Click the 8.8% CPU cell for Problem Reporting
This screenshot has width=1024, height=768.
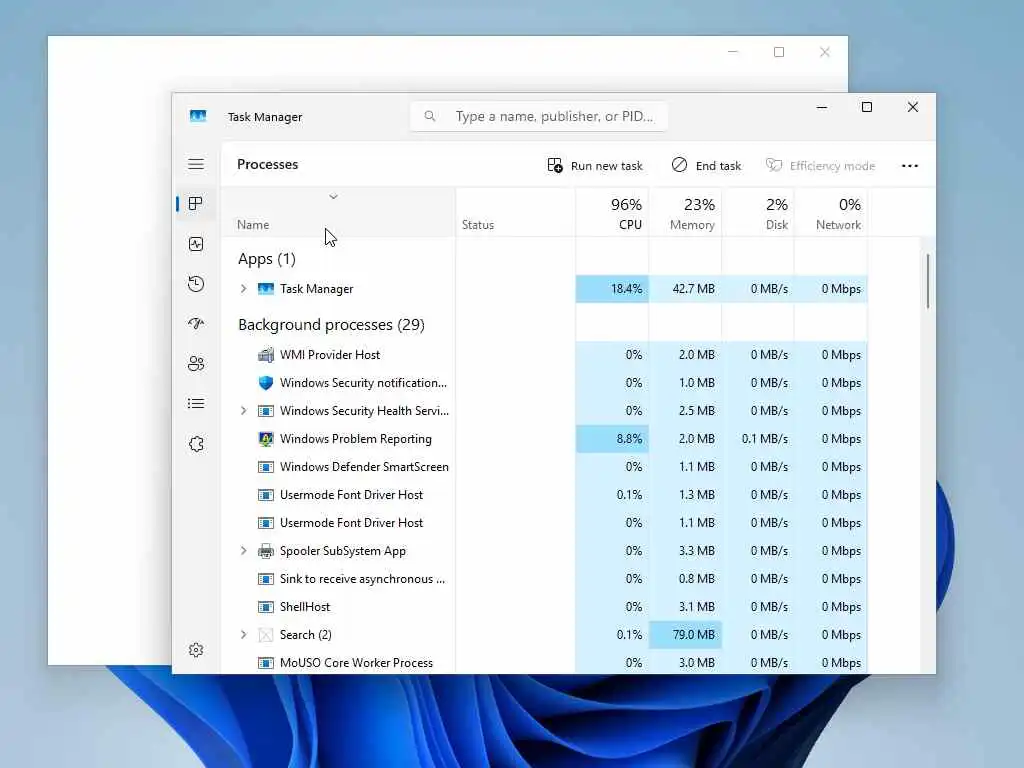click(612, 439)
